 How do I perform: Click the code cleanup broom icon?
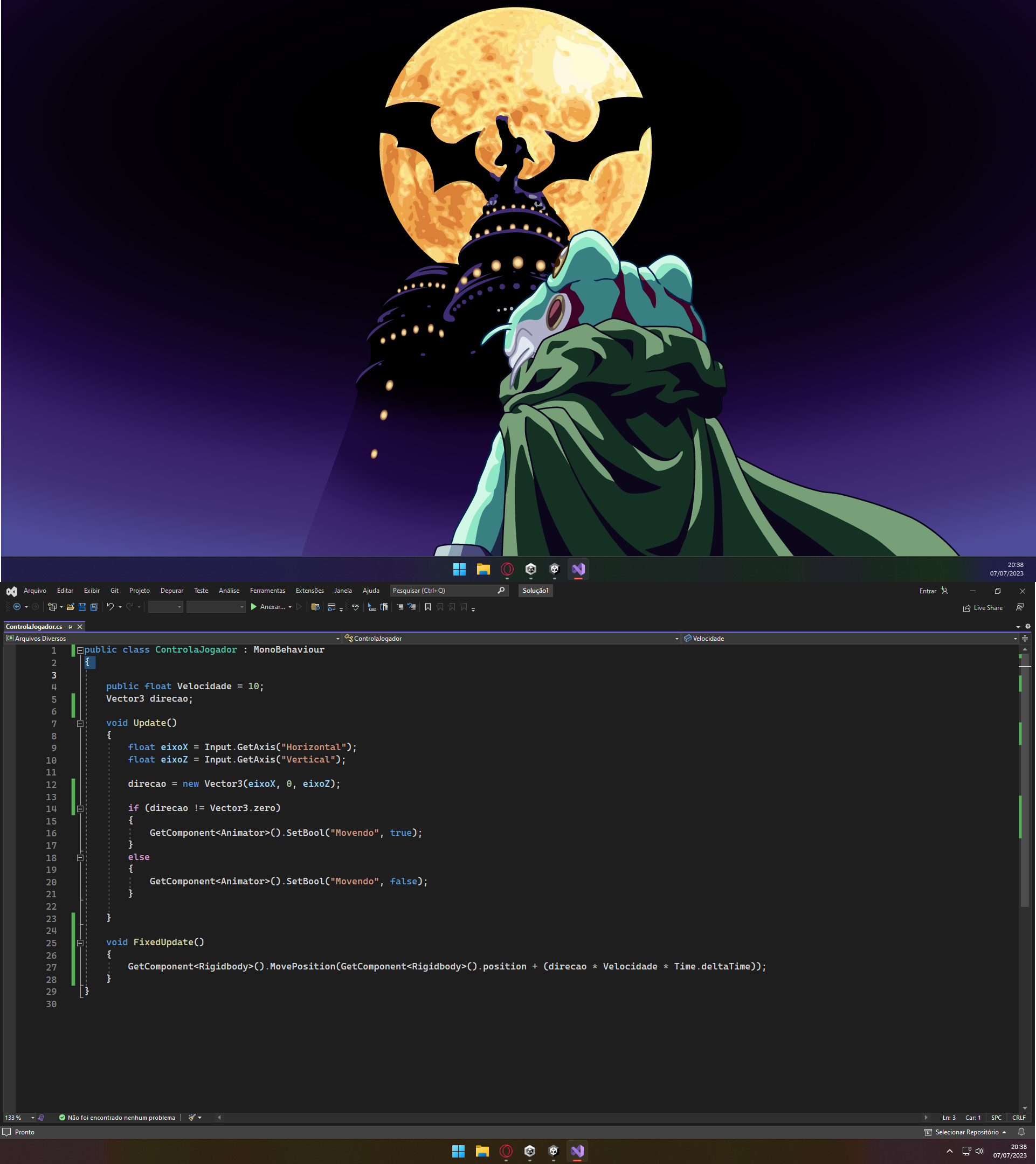coord(192,1118)
